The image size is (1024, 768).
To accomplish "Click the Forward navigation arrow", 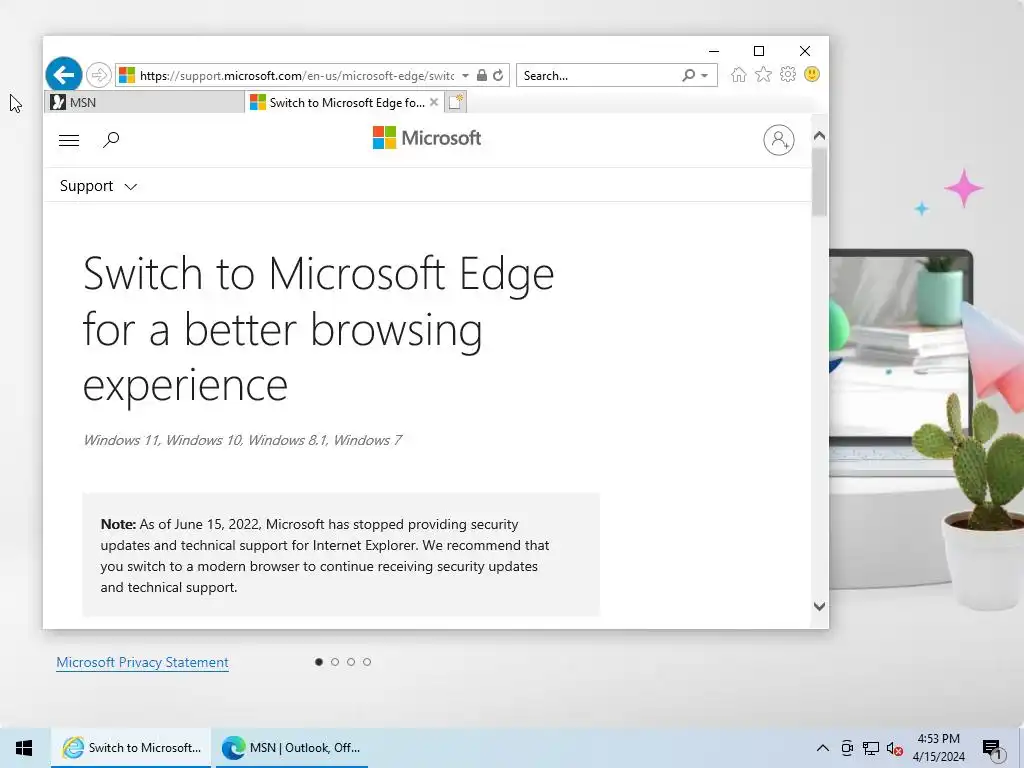I will point(99,75).
